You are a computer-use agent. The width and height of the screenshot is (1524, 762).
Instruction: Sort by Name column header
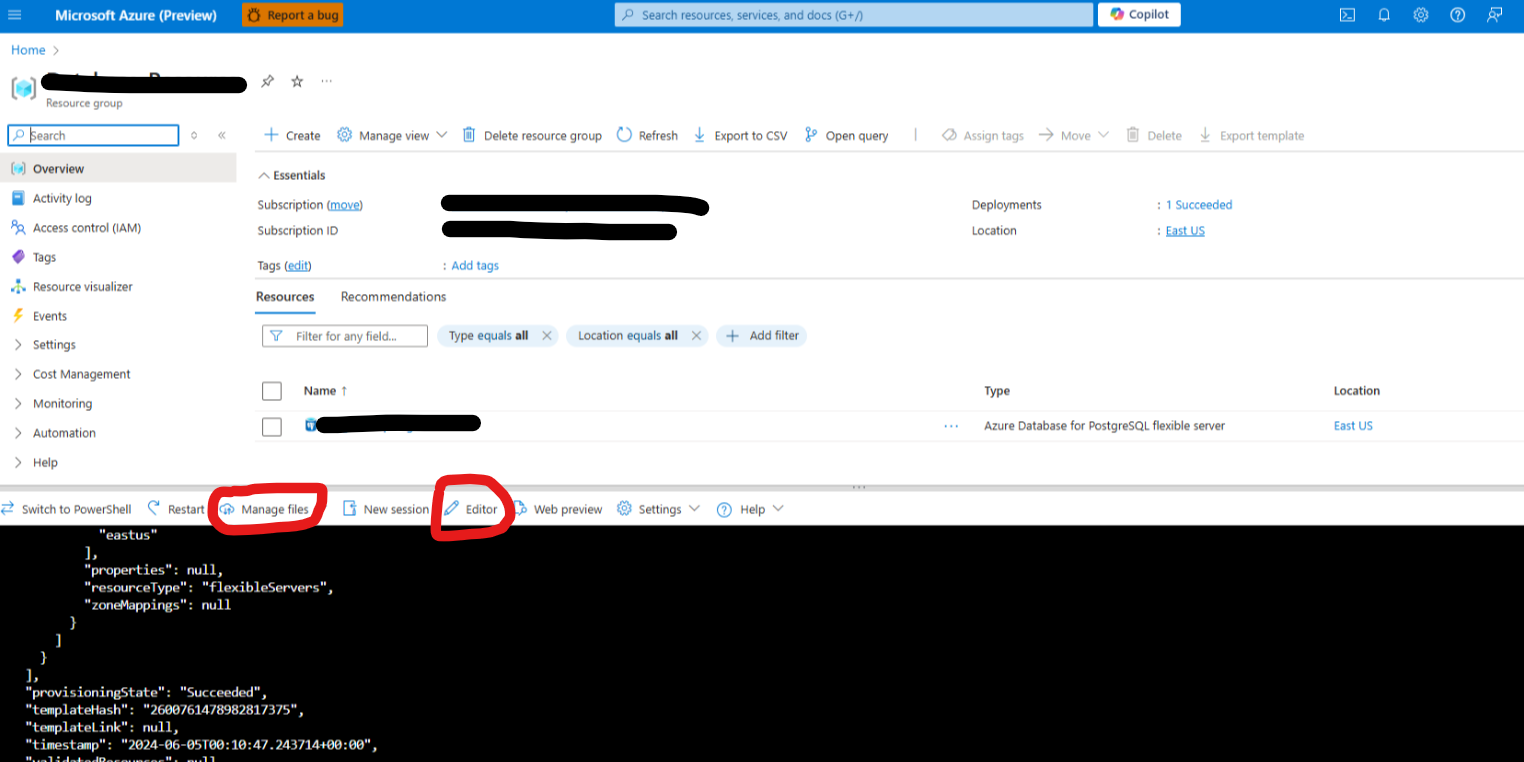325,391
